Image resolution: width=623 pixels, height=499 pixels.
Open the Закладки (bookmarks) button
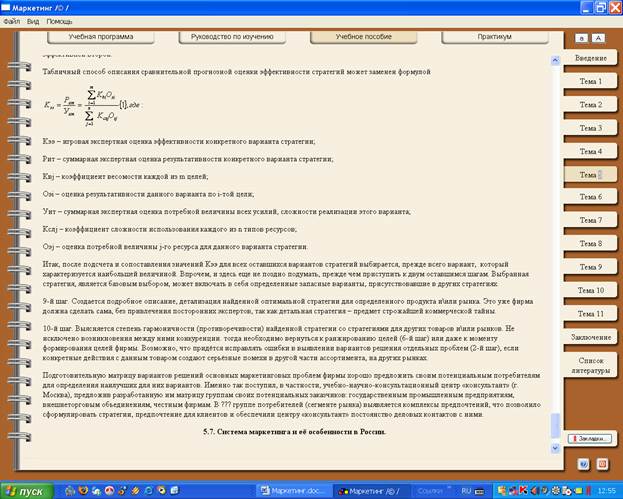pos(590,439)
